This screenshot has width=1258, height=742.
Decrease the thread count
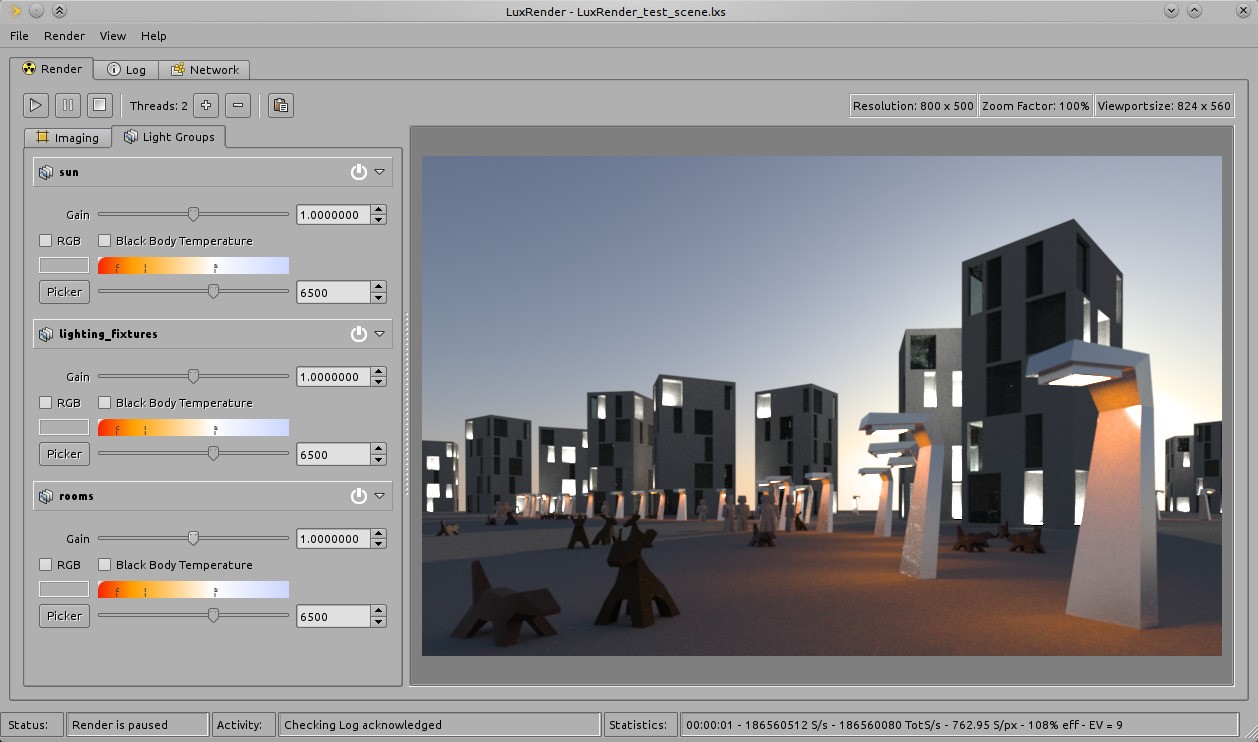tap(237, 104)
